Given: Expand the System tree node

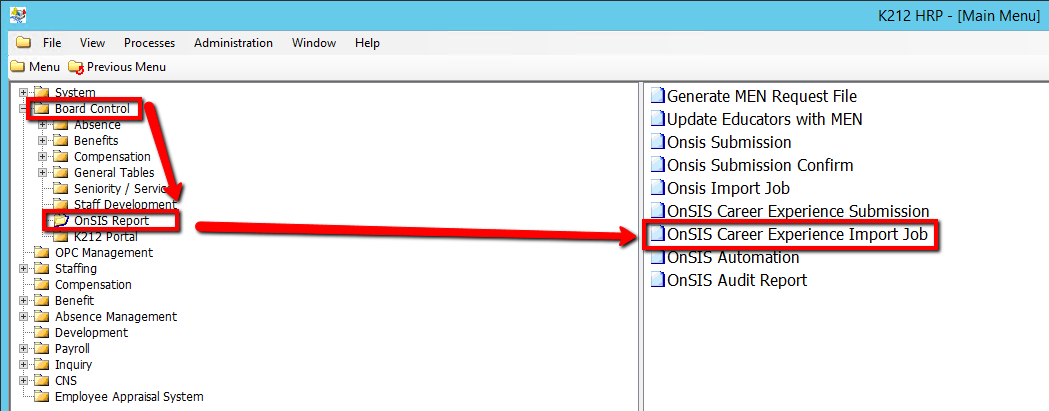Looking at the screenshot, I should click(x=23, y=93).
